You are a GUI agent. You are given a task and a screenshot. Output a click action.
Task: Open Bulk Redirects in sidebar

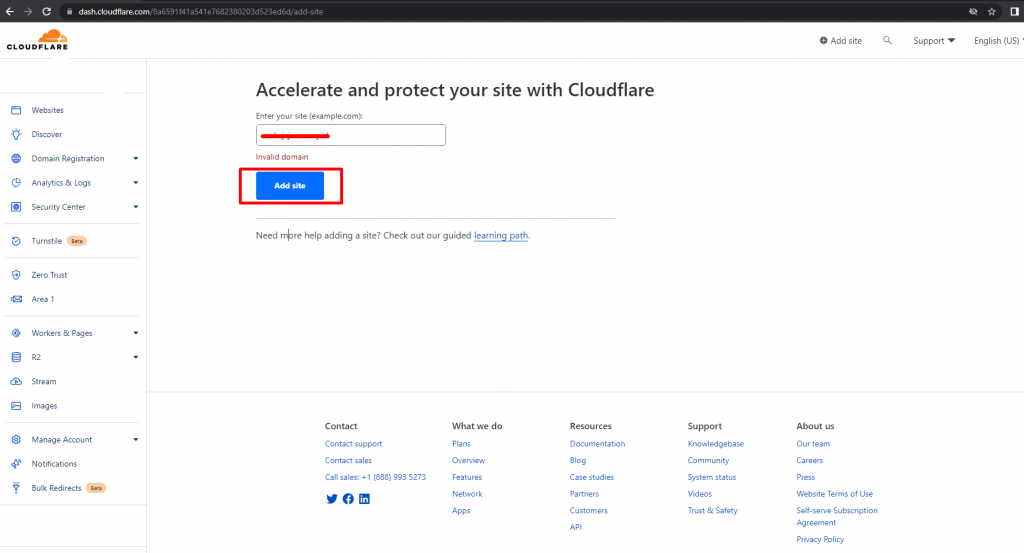point(56,488)
